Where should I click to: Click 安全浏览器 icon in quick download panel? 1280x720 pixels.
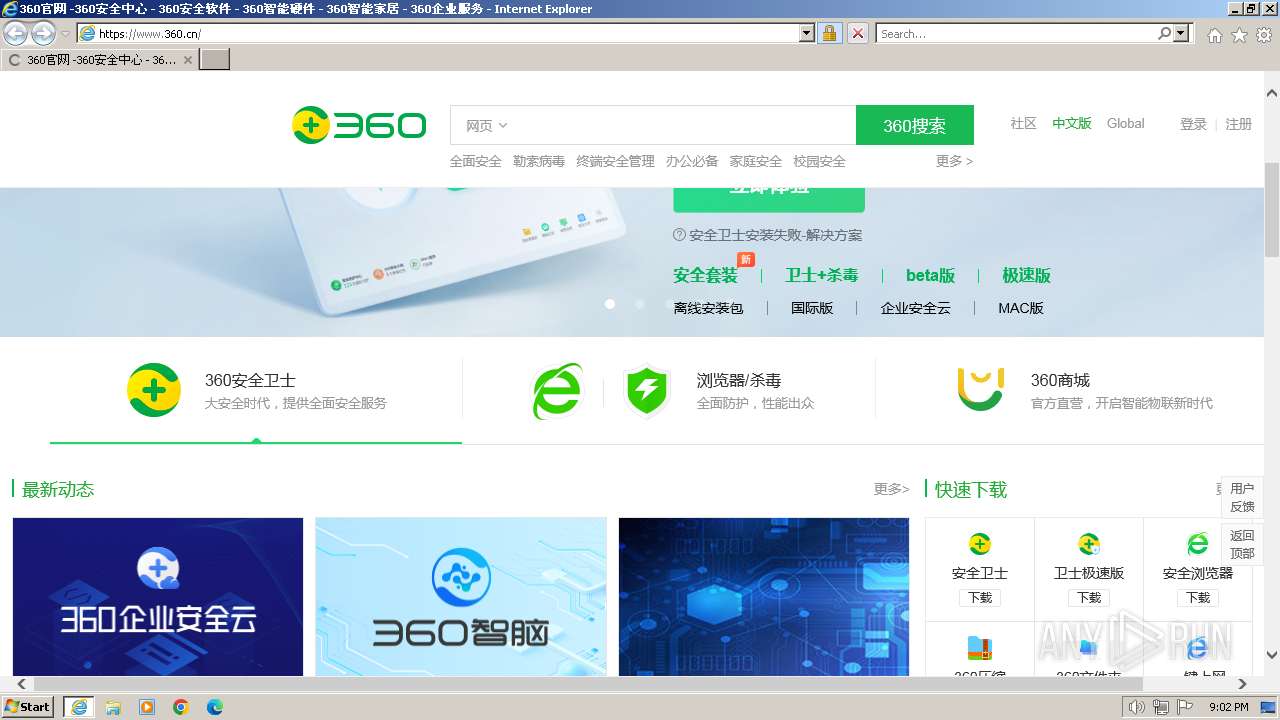[x=1197, y=545]
